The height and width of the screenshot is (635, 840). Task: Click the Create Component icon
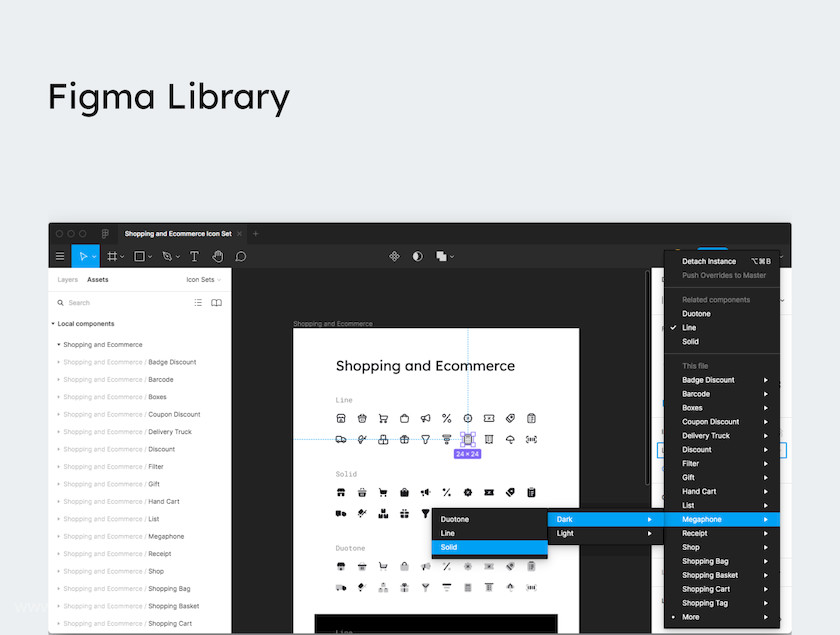click(x=394, y=257)
